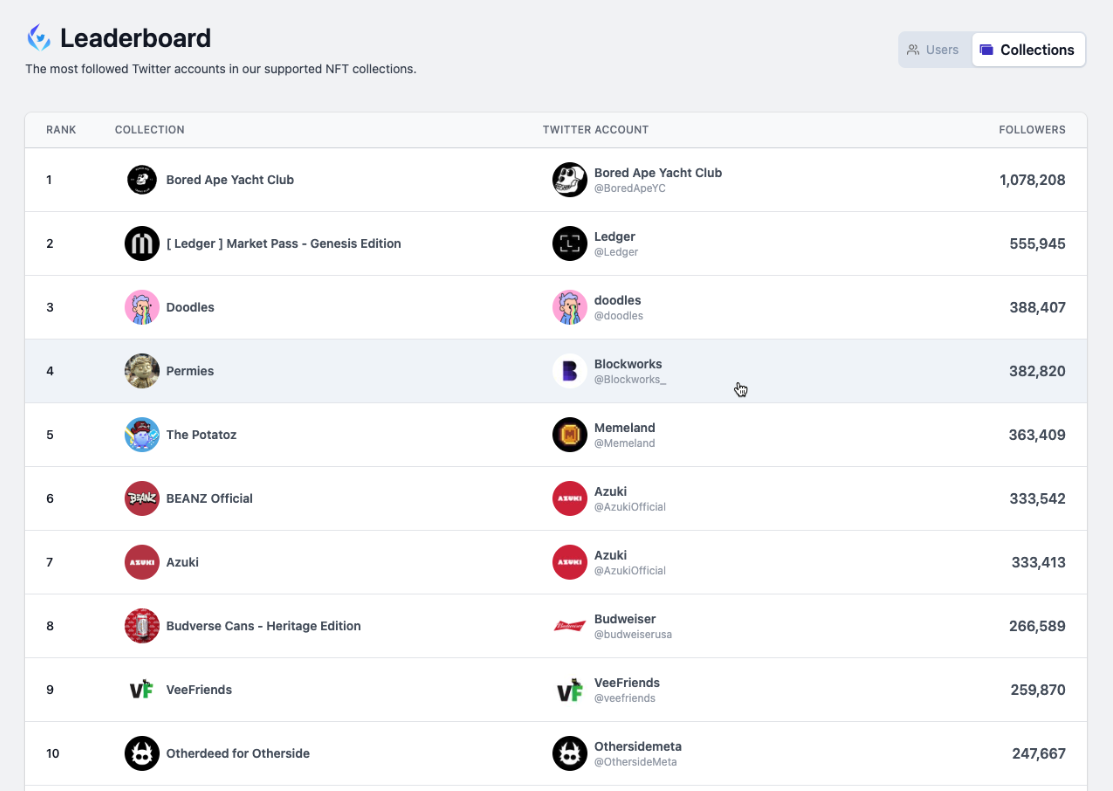Click the Otherdeed for Otherside collection avatar
The width and height of the screenshot is (1113, 791).
coord(142,753)
